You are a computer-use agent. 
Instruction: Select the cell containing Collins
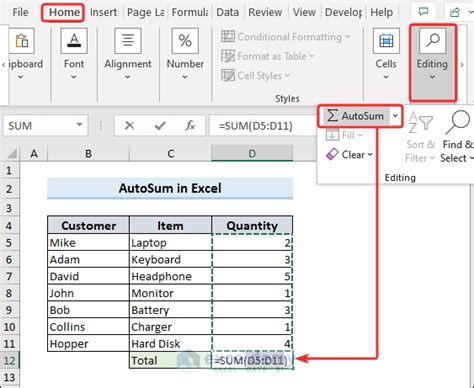[x=88, y=327]
